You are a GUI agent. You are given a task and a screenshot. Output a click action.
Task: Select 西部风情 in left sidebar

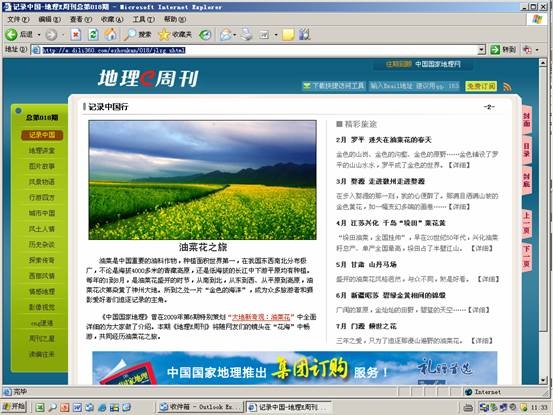point(42,276)
